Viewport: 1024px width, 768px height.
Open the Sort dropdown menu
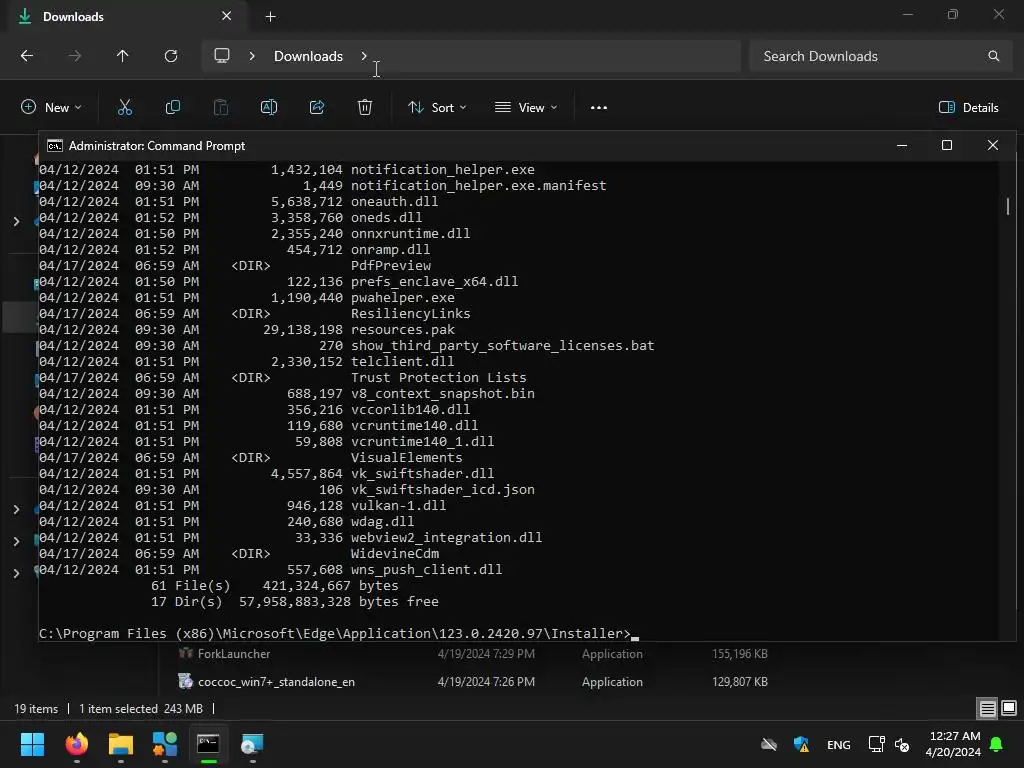(x=437, y=108)
